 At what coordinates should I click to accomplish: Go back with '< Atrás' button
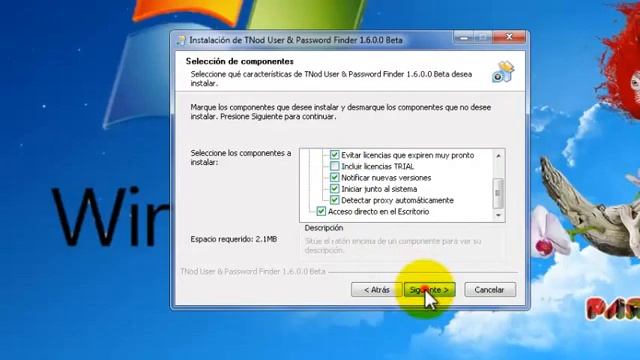coord(376,290)
